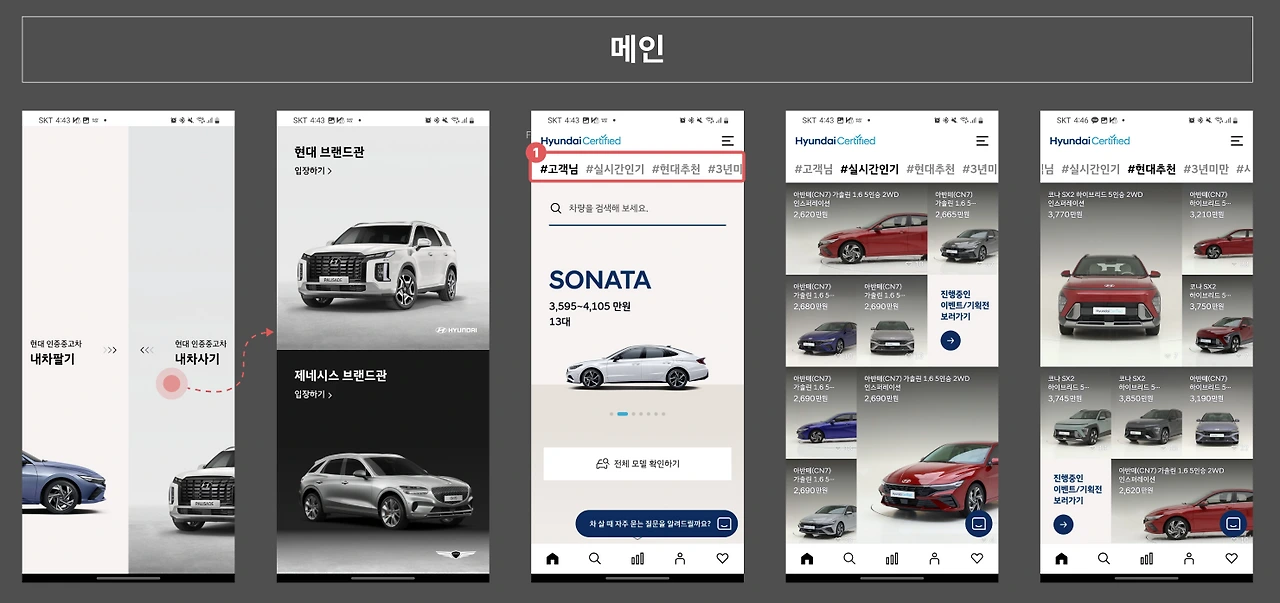
Task: Tap bar chart icon on #현대추천 selected screen
Action: point(1146,559)
